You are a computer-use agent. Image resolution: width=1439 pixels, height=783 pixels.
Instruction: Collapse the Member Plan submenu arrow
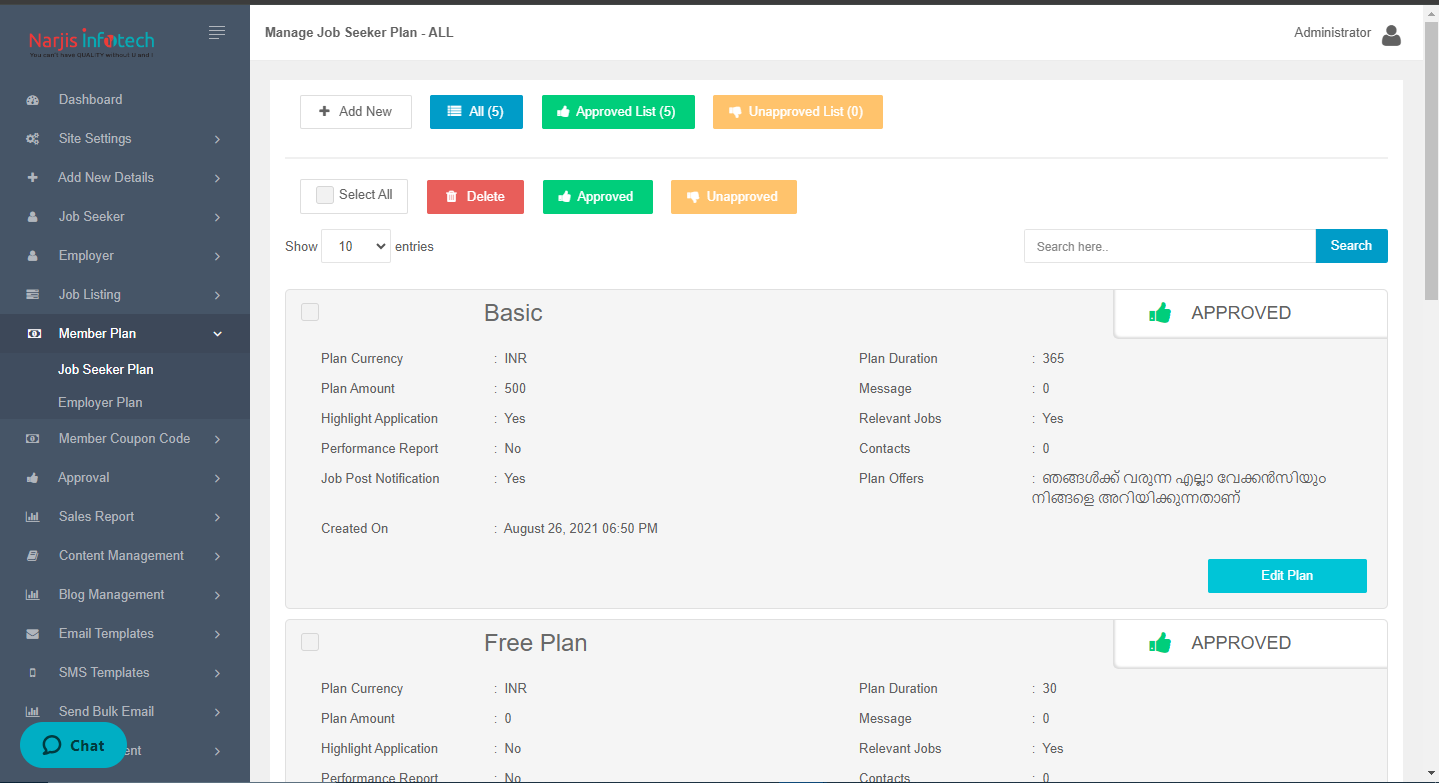point(217,334)
